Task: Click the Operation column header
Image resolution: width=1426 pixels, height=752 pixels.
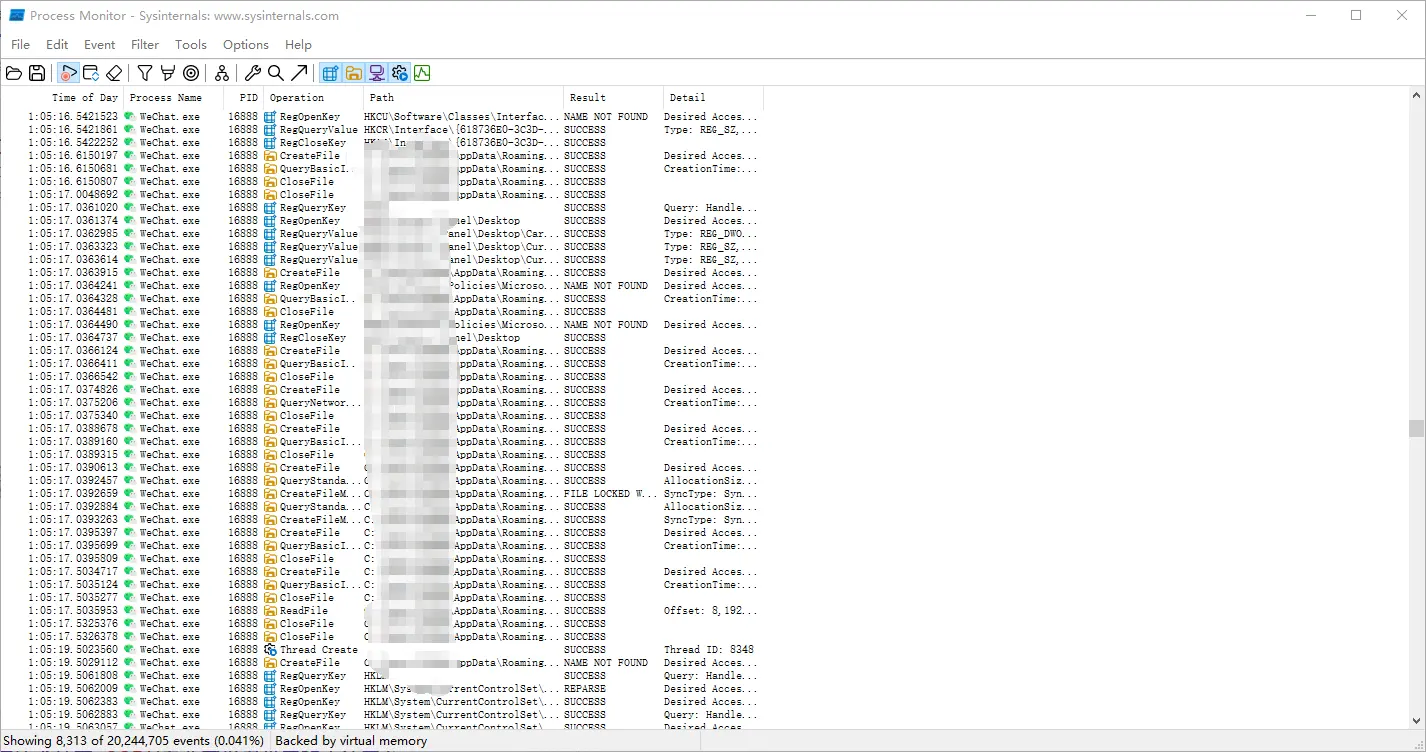Action: (297, 98)
